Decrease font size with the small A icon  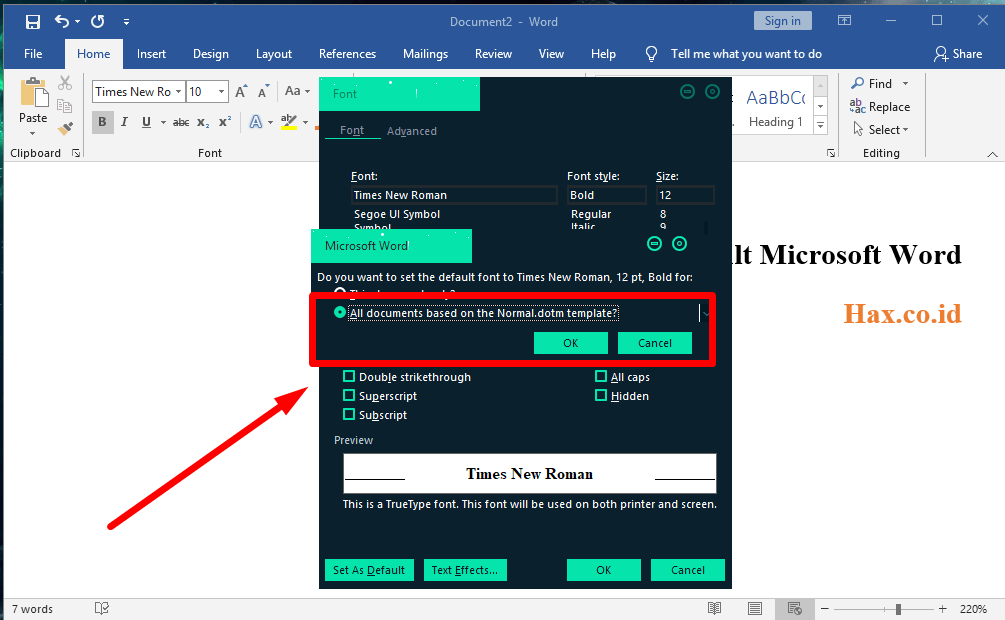(x=263, y=92)
